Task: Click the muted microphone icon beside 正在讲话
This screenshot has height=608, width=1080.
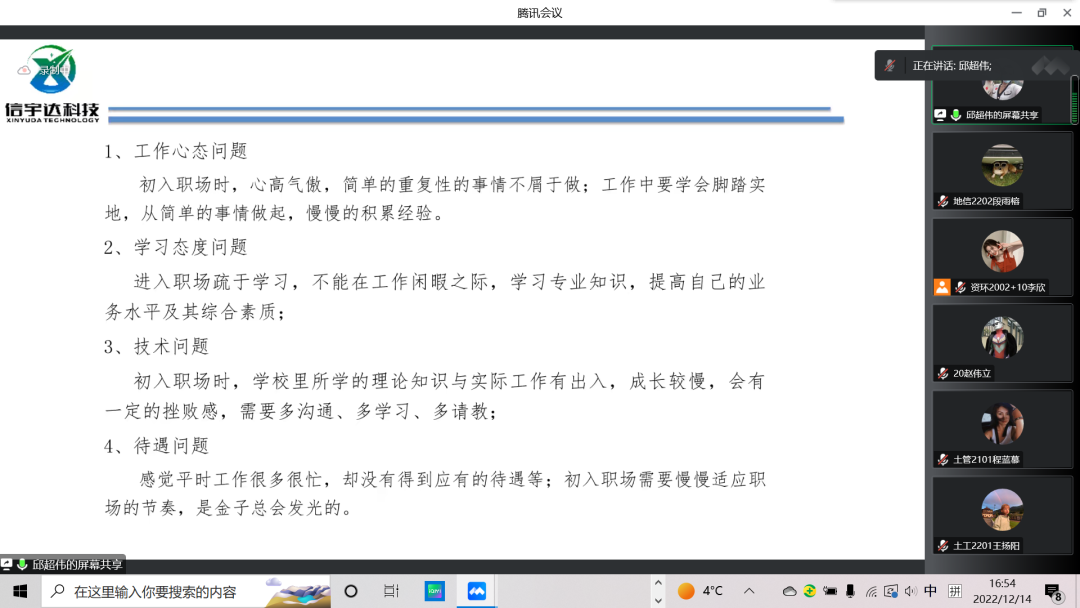Action: [x=890, y=65]
